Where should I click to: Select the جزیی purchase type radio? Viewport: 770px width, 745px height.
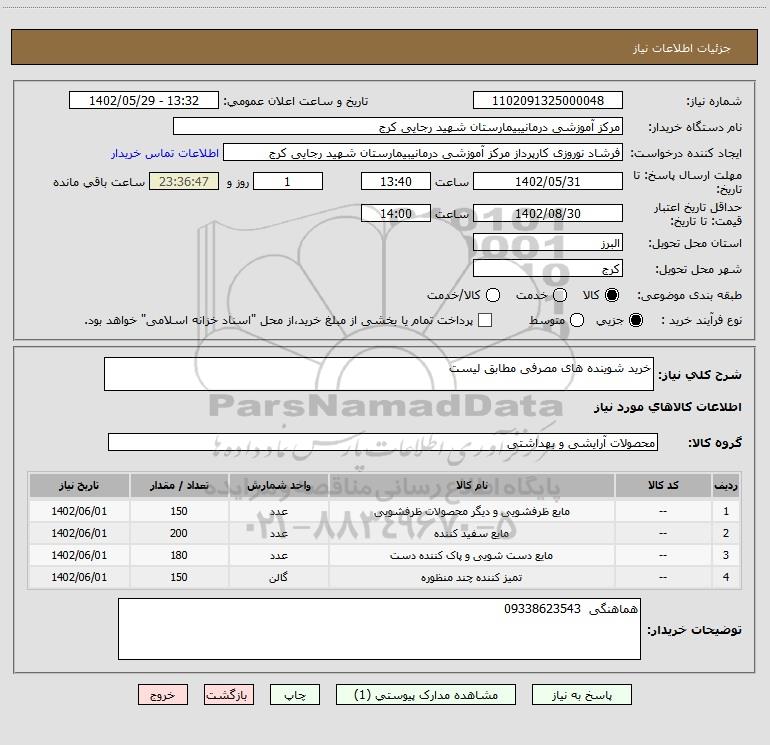click(x=635, y=320)
